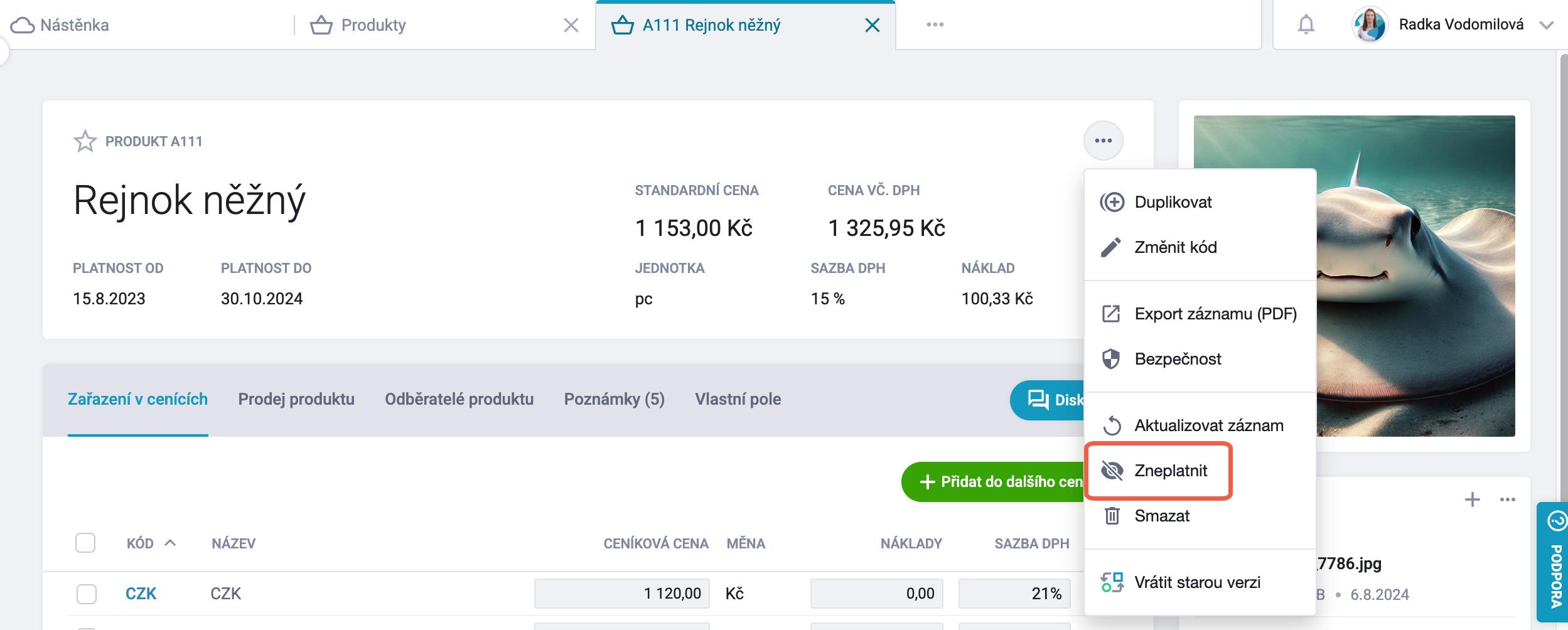Open Bezpečnost menu entry

(x=1200, y=359)
